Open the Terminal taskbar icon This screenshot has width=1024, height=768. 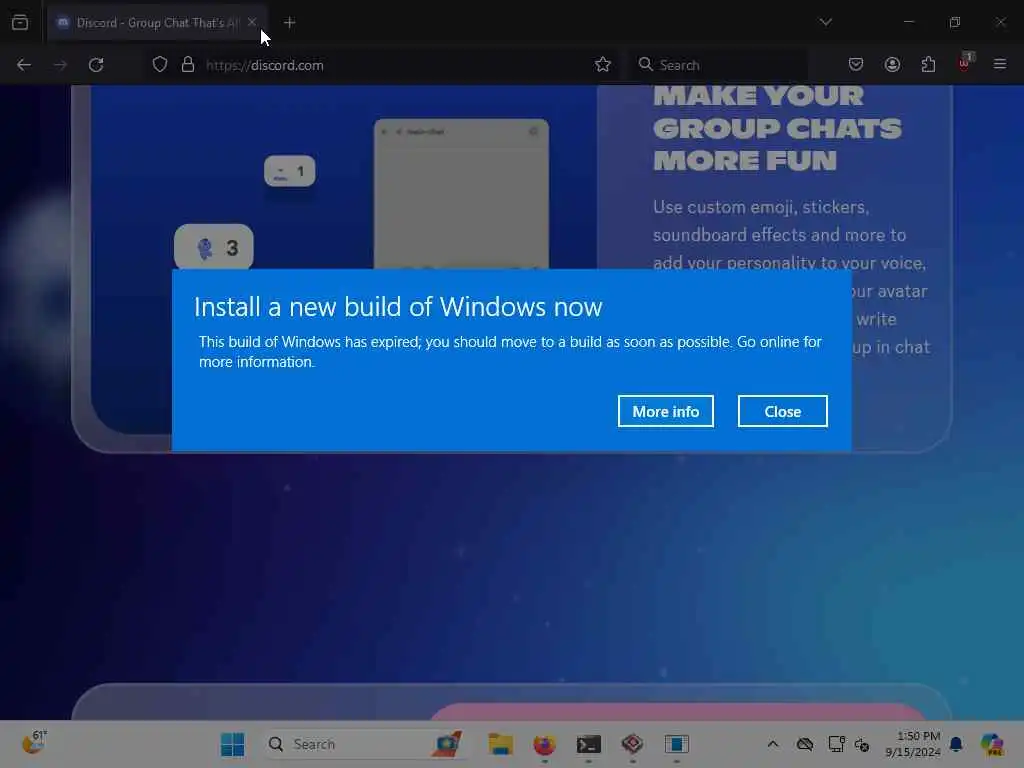pyautogui.click(x=588, y=744)
